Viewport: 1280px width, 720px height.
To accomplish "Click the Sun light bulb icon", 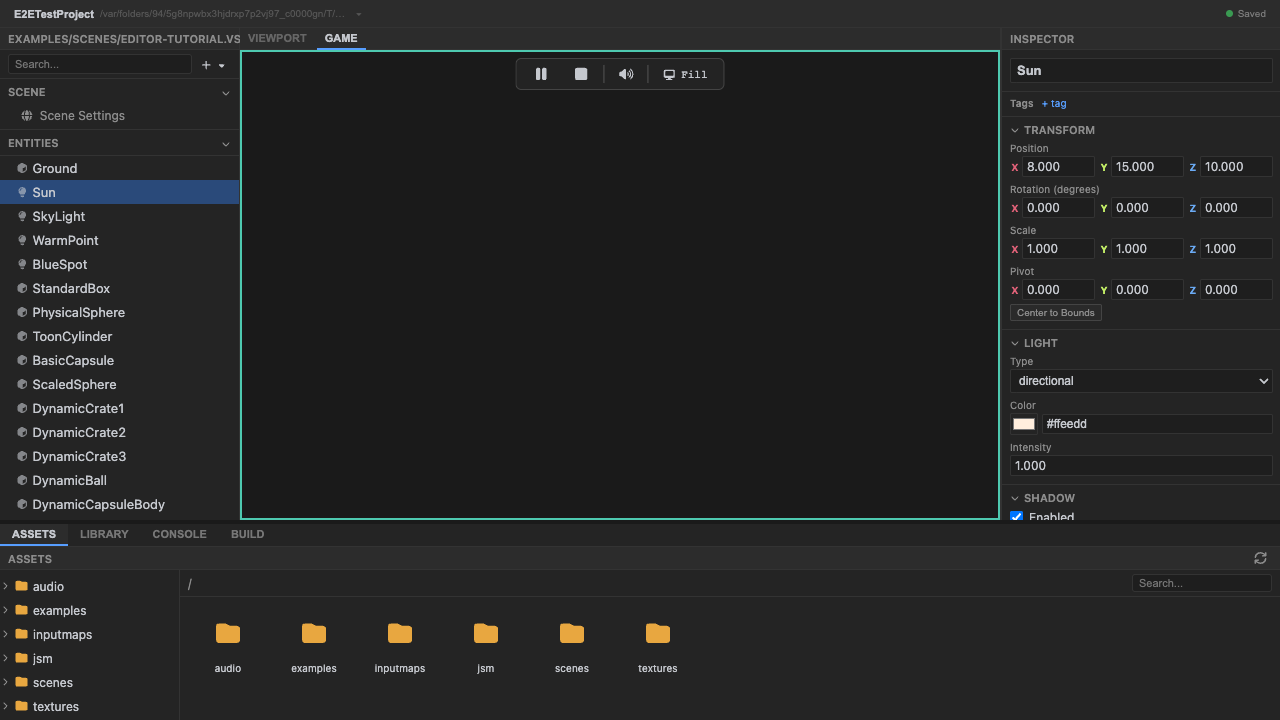I will [x=23, y=192].
